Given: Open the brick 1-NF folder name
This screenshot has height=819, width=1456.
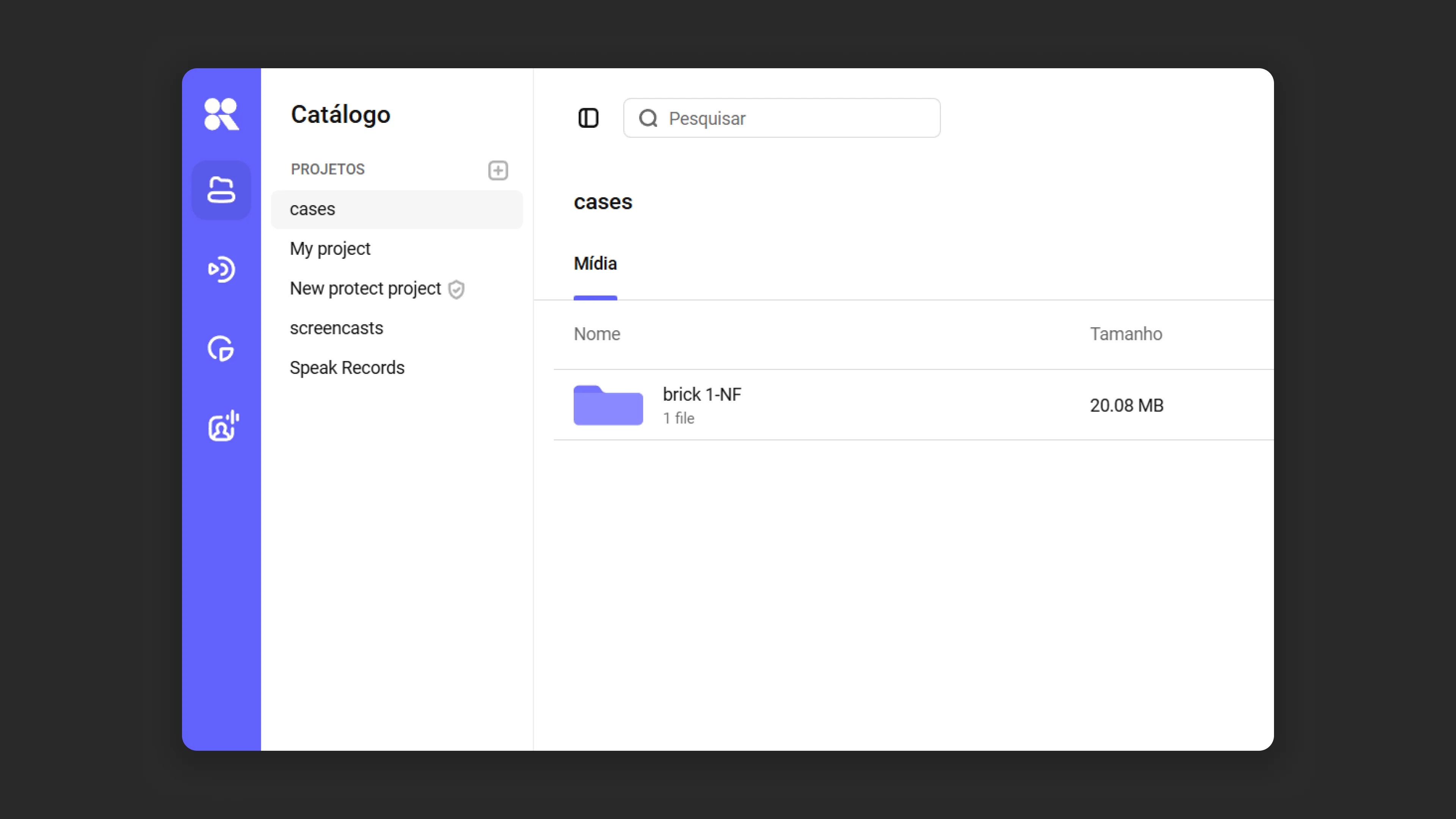Looking at the screenshot, I should click(x=702, y=394).
